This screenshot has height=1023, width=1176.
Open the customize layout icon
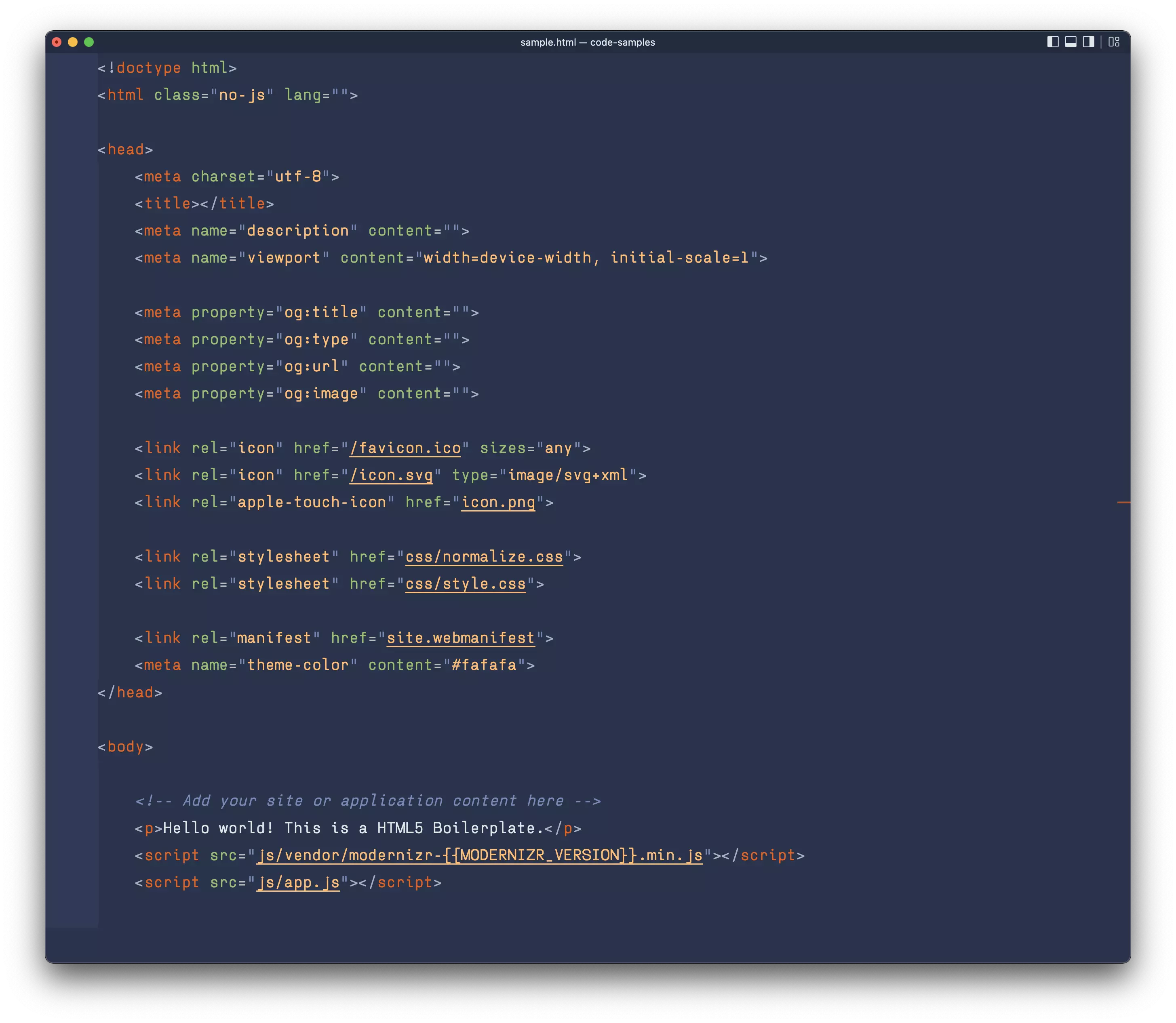coord(1114,42)
